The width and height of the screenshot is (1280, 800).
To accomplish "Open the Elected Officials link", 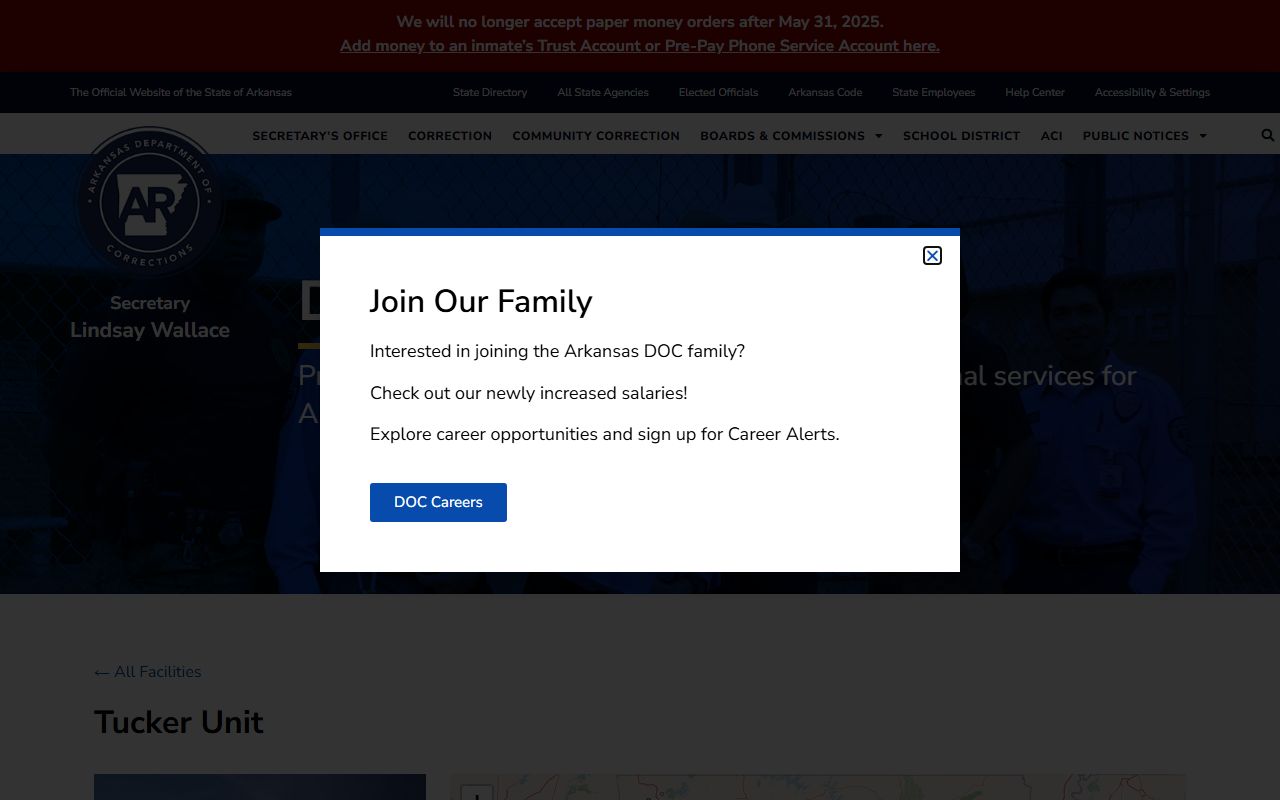I will pyautogui.click(x=718, y=92).
